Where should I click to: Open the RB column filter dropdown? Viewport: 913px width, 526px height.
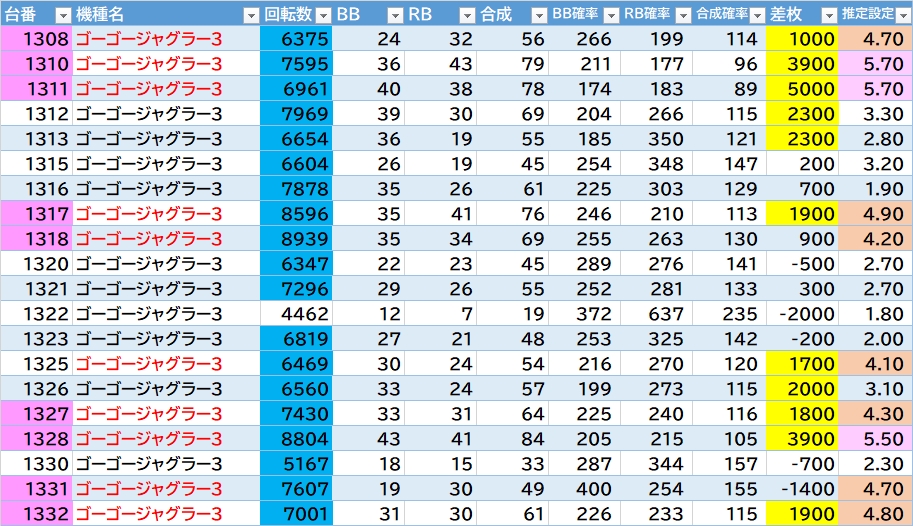coord(467,15)
